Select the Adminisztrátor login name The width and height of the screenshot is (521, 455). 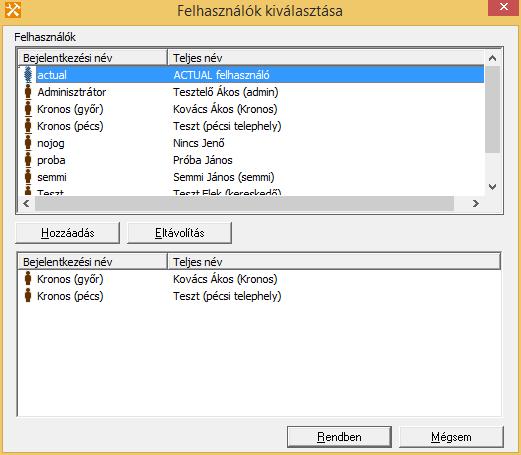(x=72, y=92)
